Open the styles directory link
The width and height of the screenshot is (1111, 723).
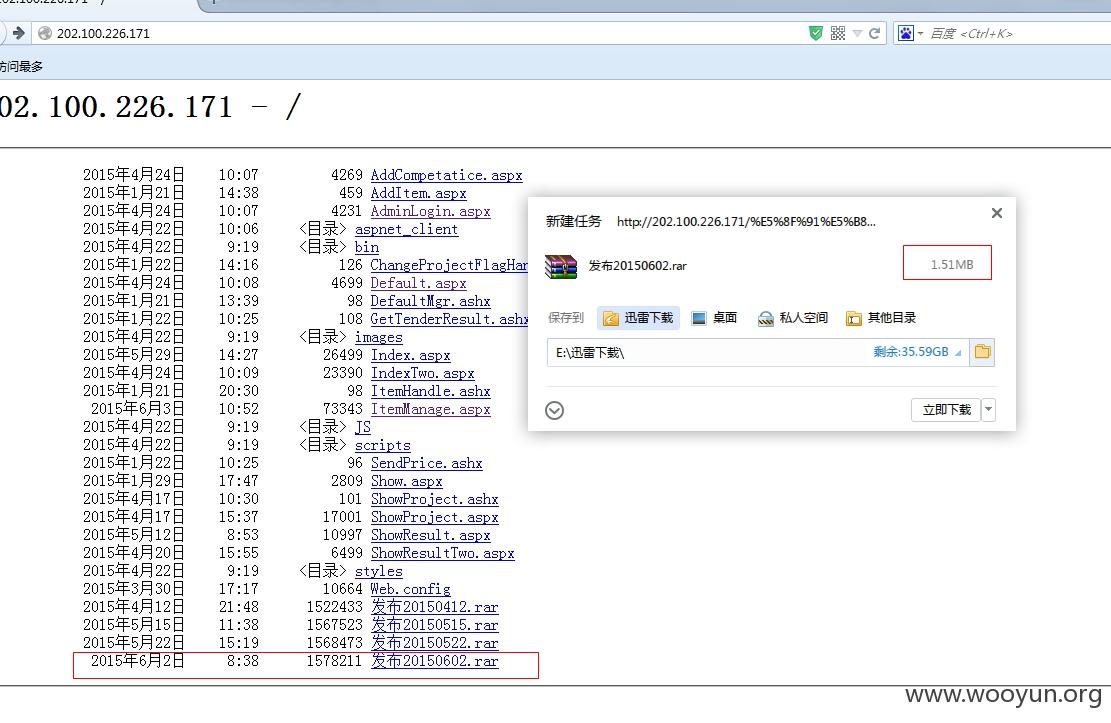[378, 571]
